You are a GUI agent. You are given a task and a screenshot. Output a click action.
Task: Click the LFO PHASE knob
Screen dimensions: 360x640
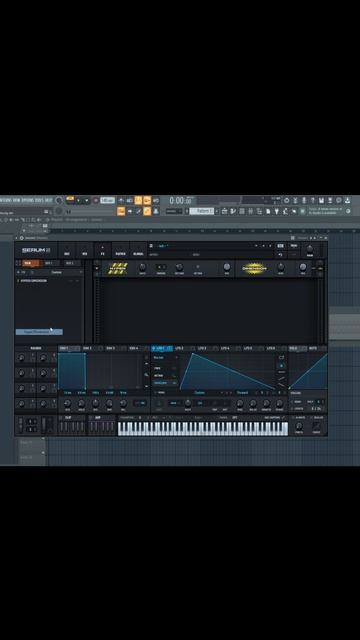(x=280, y=403)
